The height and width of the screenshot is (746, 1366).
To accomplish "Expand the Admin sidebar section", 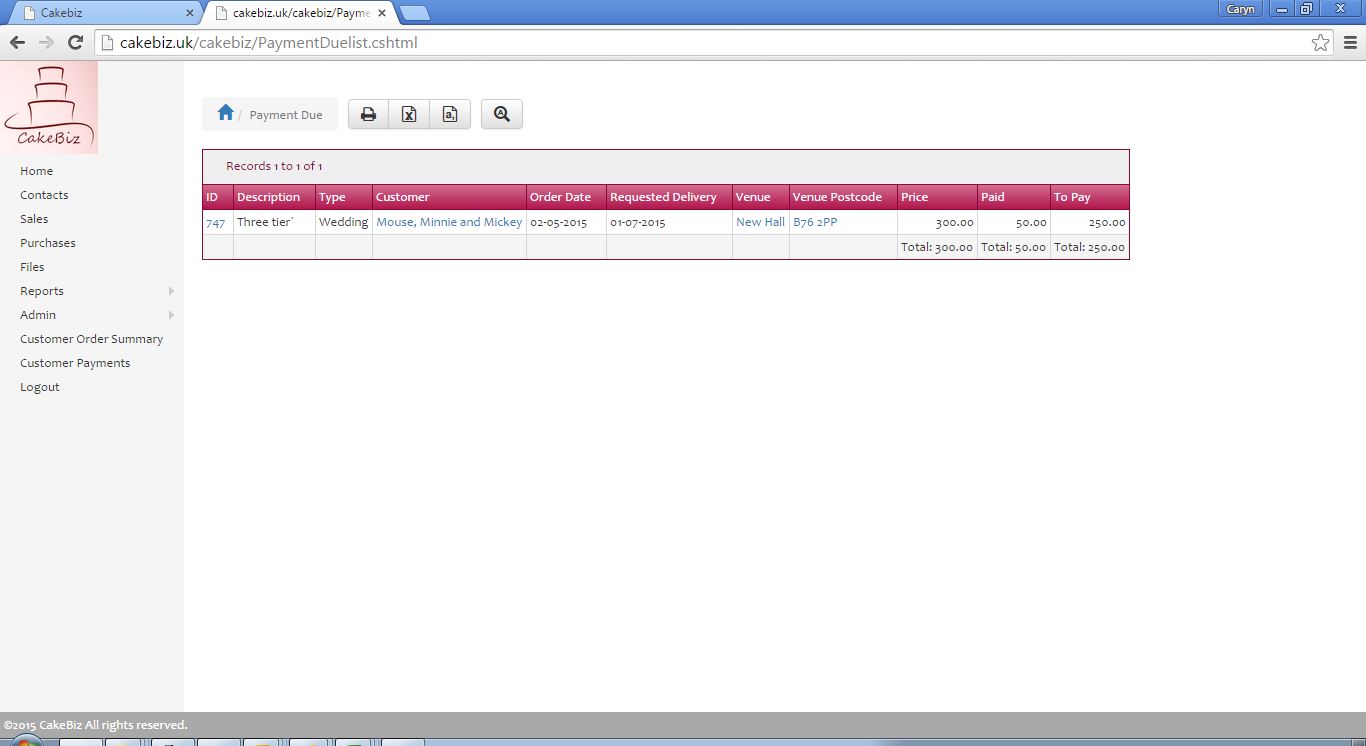I will (x=38, y=314).
